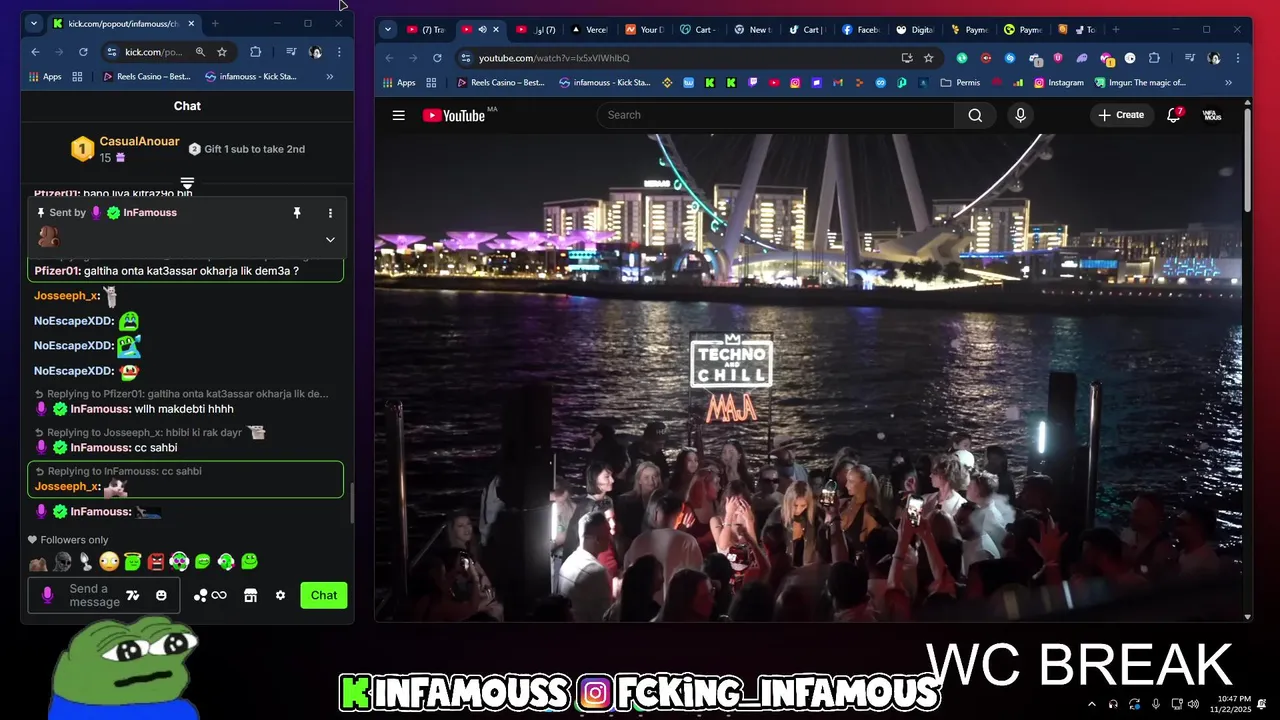Click youtube.com address bar URL
Image resolution: width=1280 pixels, height=720 pixels.
554,58
